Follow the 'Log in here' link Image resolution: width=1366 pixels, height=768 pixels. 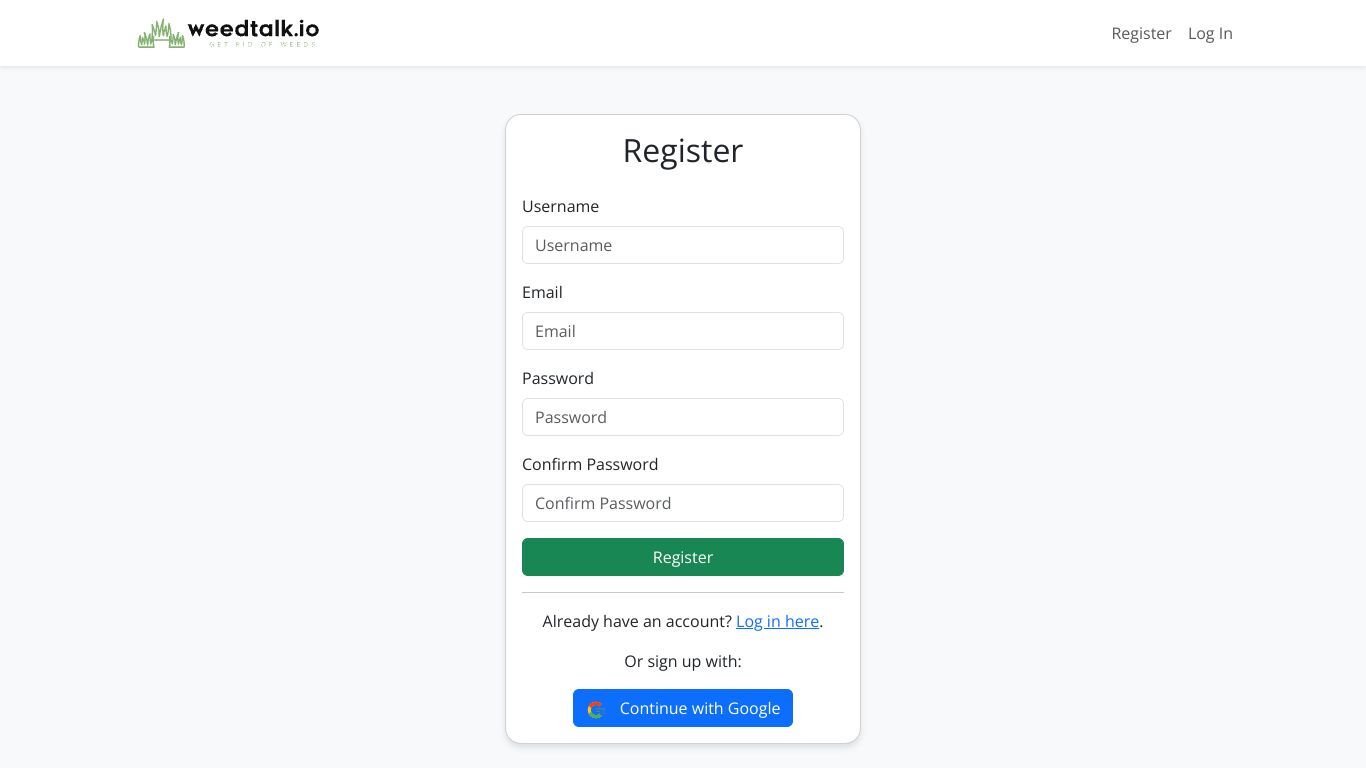tap(777, 621)
